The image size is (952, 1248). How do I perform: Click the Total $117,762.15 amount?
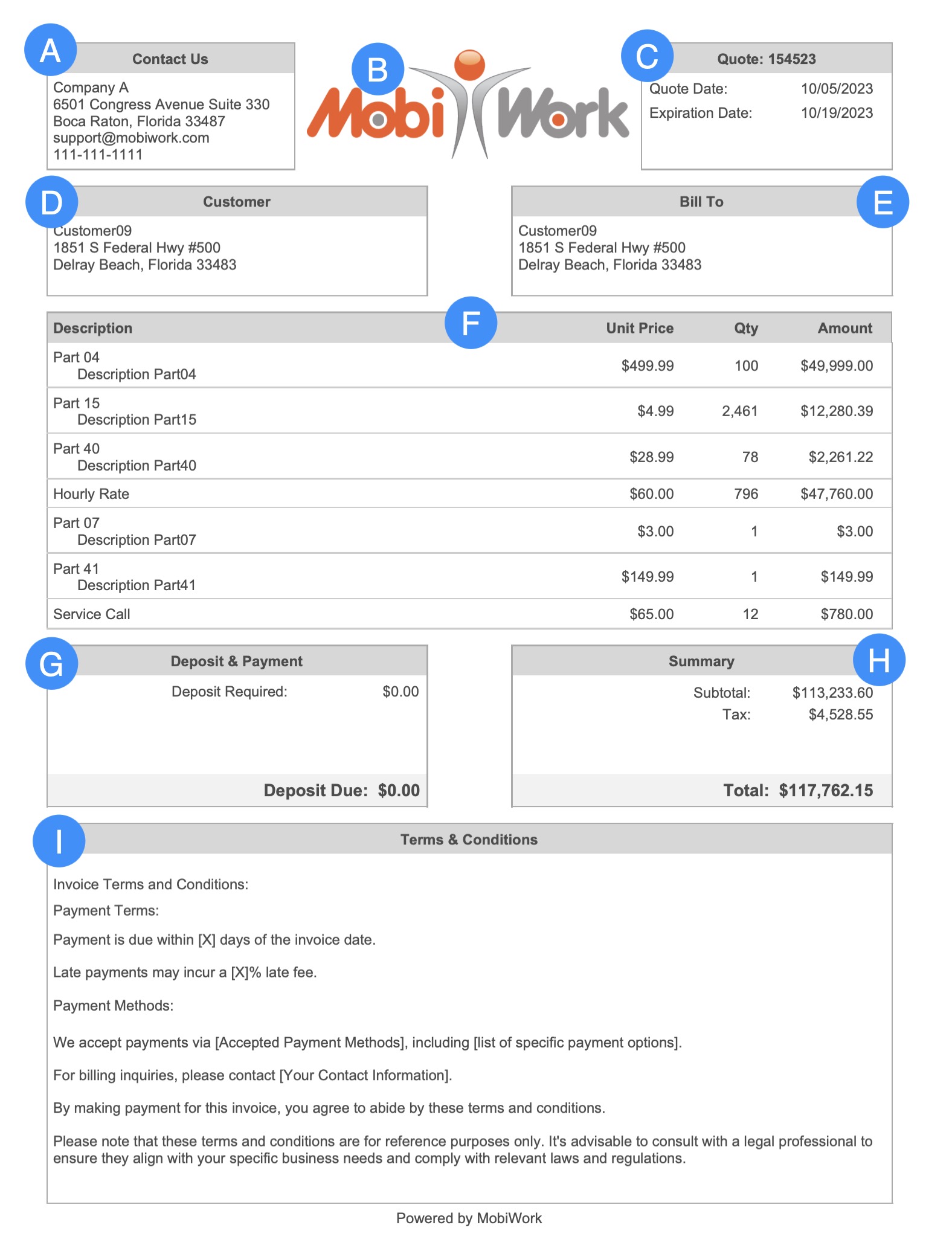point(825,790)
